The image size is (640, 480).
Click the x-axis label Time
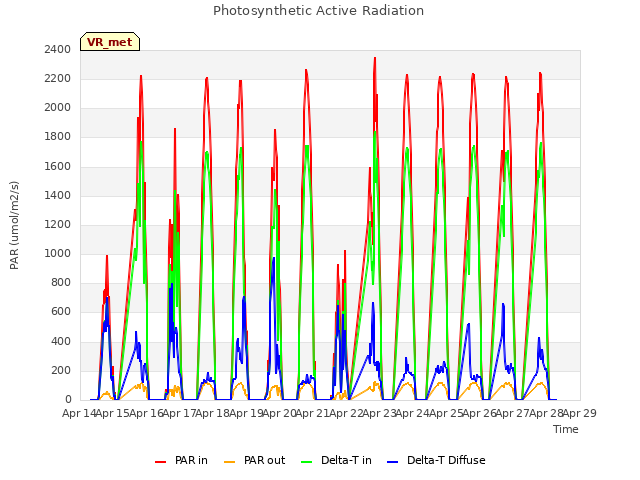point(566,429)
